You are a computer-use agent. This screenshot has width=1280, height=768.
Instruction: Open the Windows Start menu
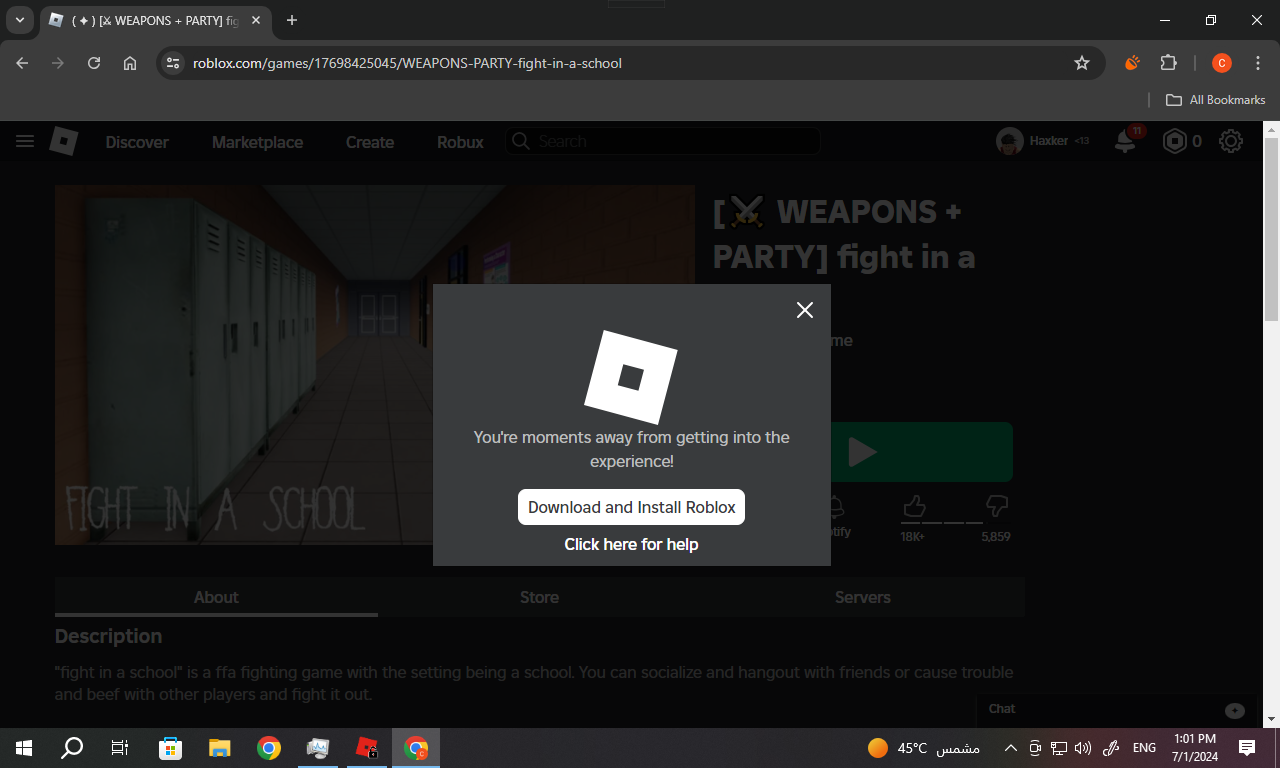[x=24, y=748]
